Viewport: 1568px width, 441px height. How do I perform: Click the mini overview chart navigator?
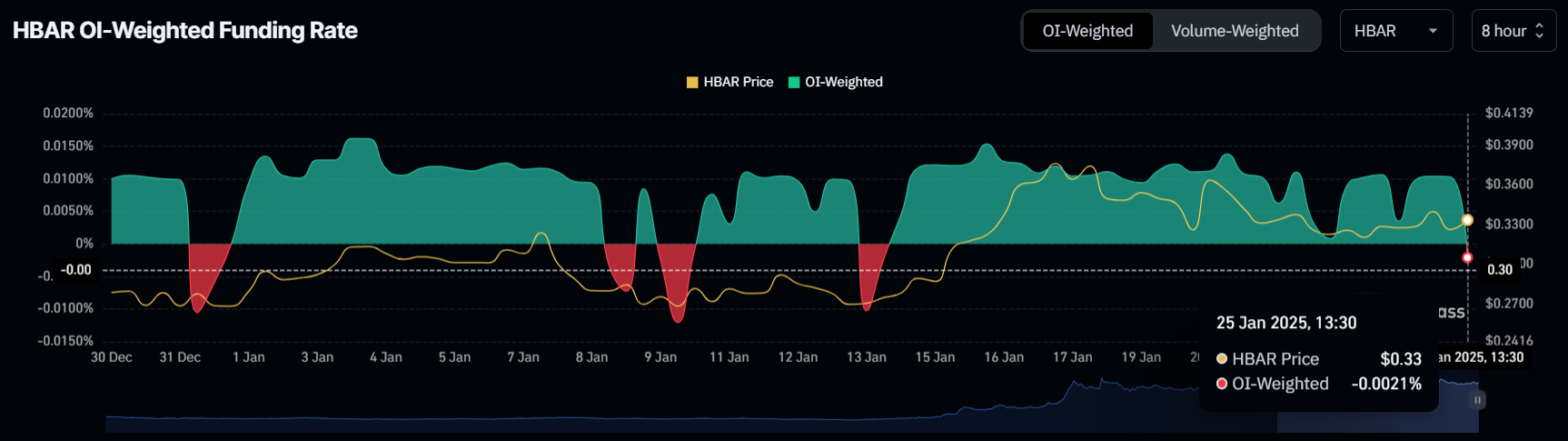(x=792, y=406)
